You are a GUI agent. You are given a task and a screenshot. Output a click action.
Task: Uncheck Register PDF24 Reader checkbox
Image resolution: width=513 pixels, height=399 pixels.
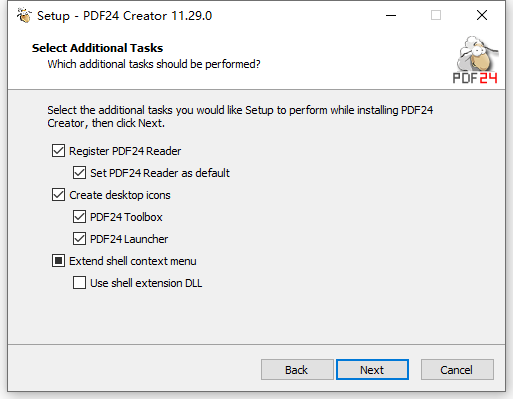pos(58,151)
